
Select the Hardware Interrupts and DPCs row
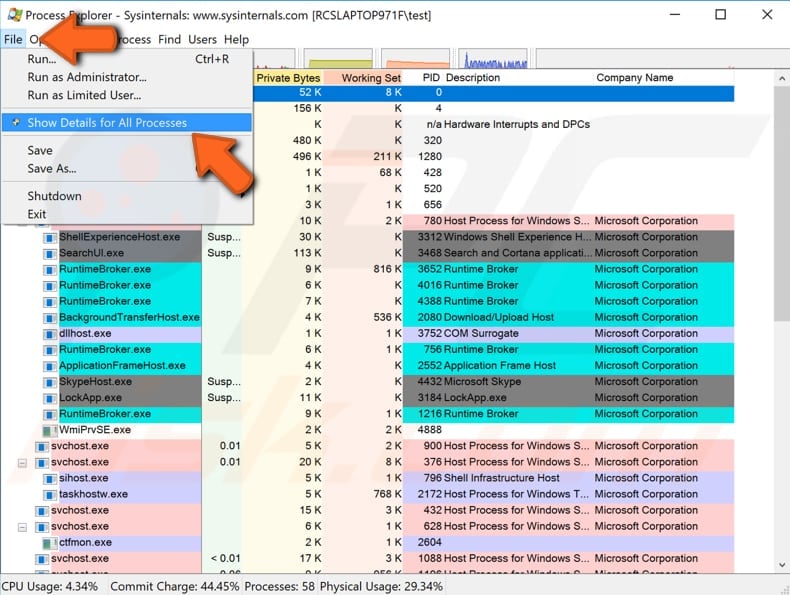[494, 124]
